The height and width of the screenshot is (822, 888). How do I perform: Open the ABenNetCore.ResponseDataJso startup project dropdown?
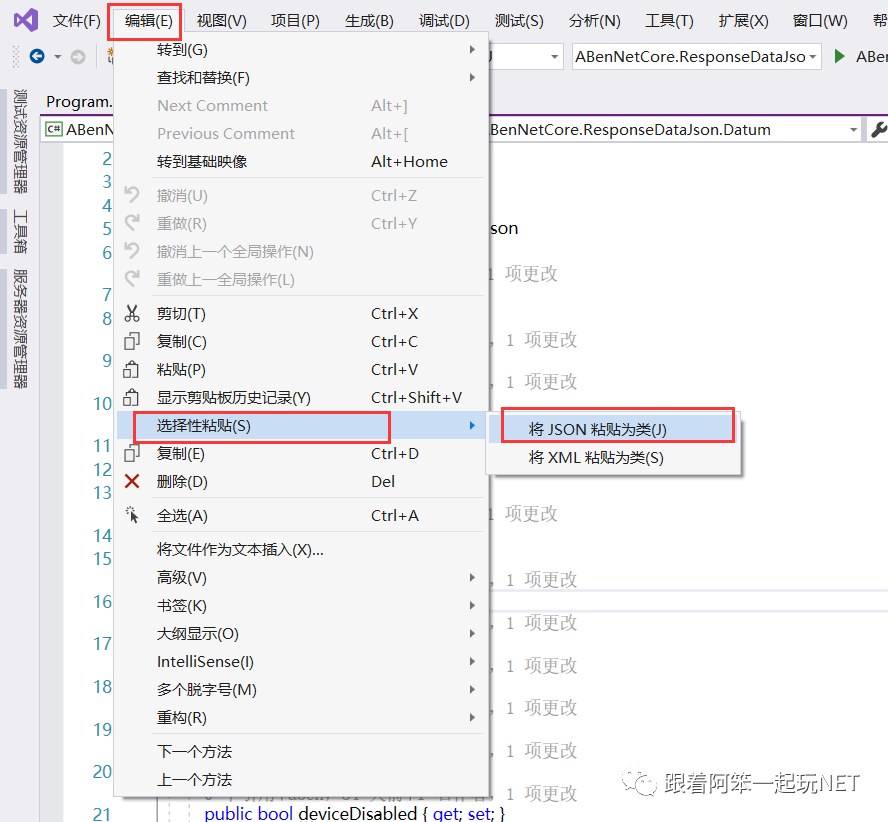coord(697,57)
